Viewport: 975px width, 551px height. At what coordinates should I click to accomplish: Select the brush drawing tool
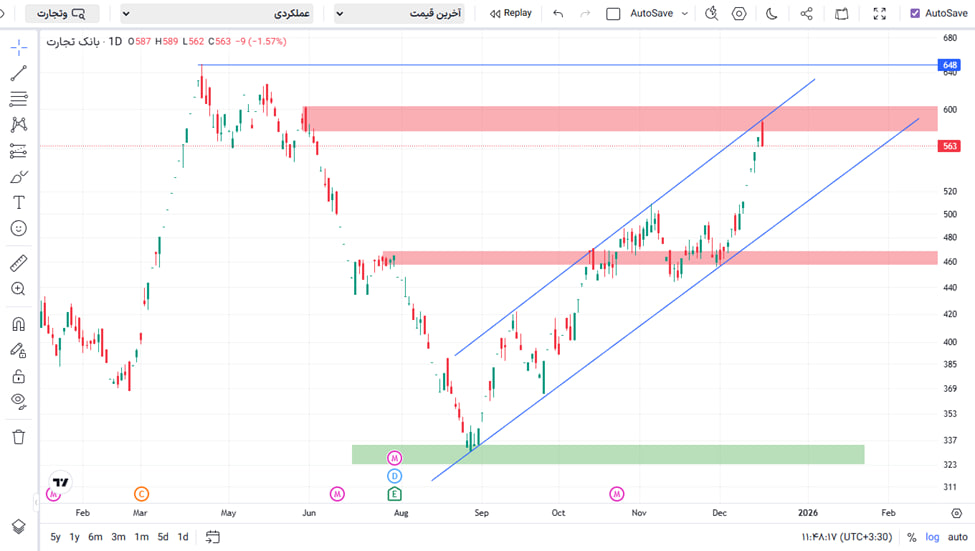(x=19, y=177)
